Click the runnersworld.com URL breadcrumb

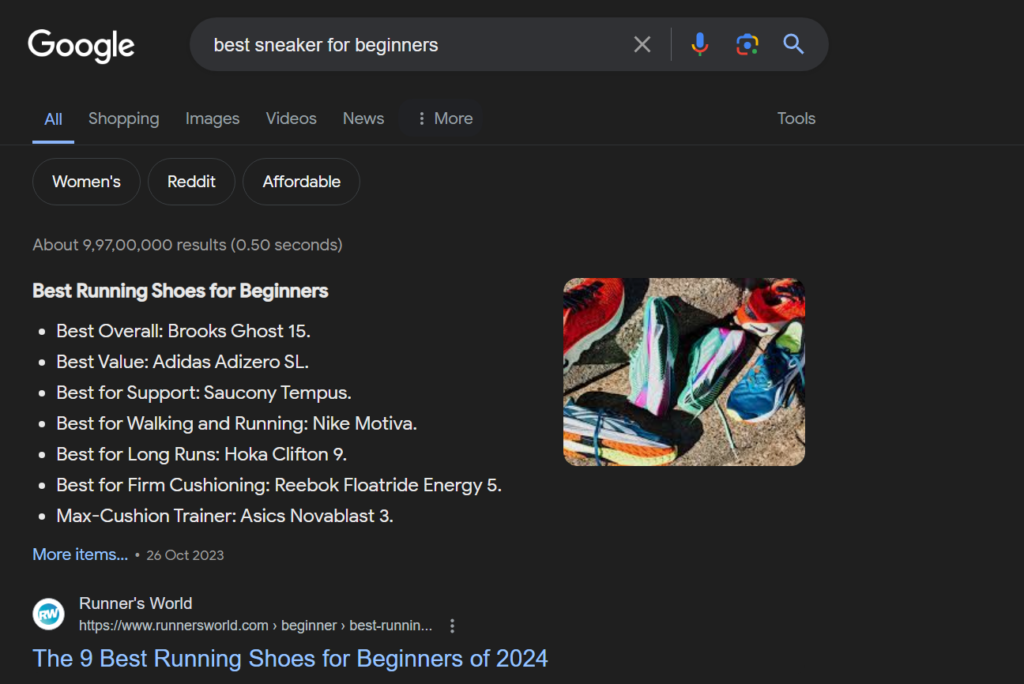[x=255, y=626]
